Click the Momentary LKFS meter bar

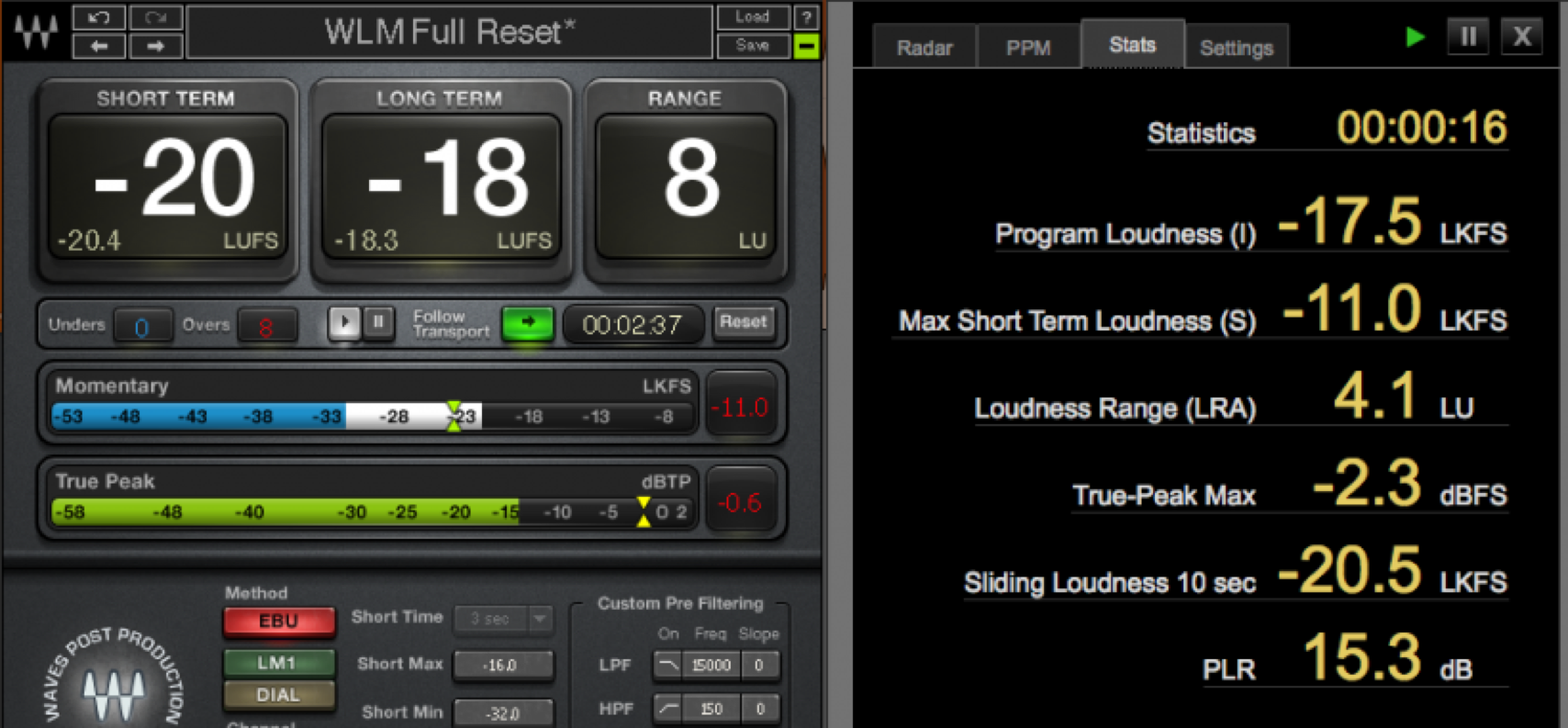375,417
